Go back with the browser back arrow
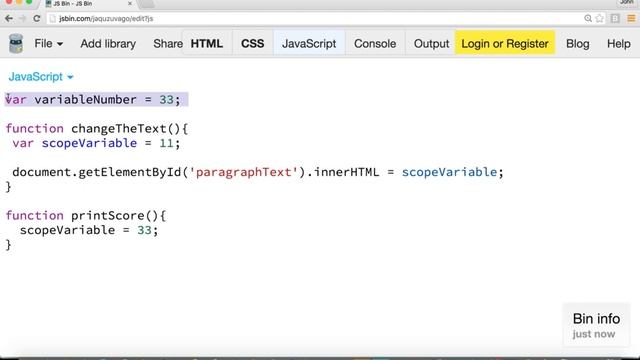The image size is (640, 360). tap(9, 18)
